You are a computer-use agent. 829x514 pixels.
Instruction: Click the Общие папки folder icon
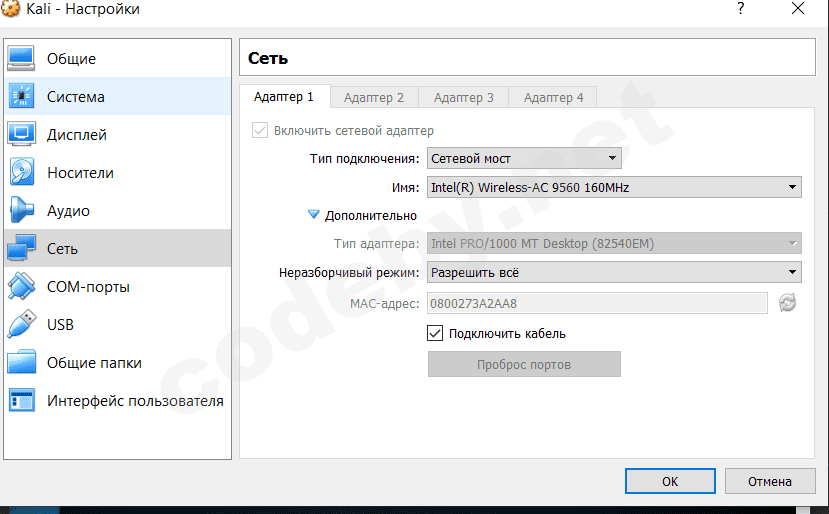21,362
